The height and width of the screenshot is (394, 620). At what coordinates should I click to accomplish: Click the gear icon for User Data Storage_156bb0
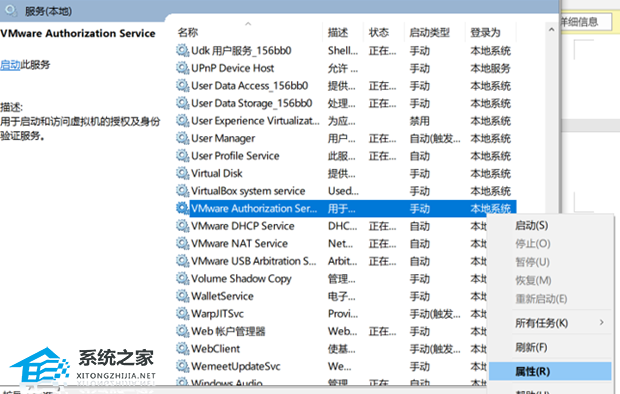pyautogui.click(x=182, y=103)
